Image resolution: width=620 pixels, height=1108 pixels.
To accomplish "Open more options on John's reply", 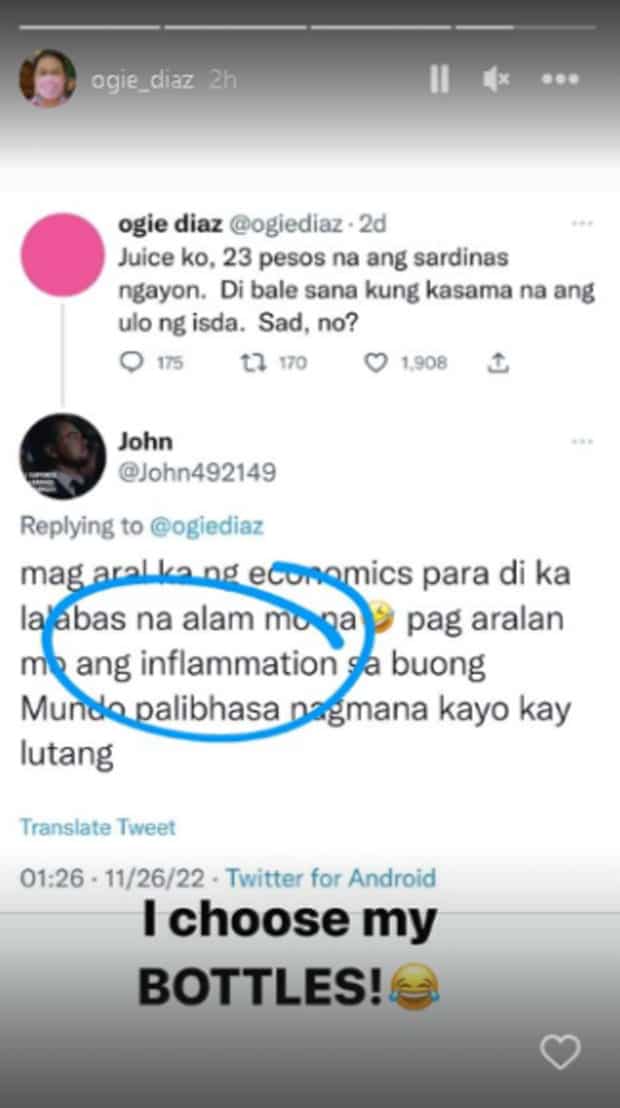I will [x=582, y=441].
